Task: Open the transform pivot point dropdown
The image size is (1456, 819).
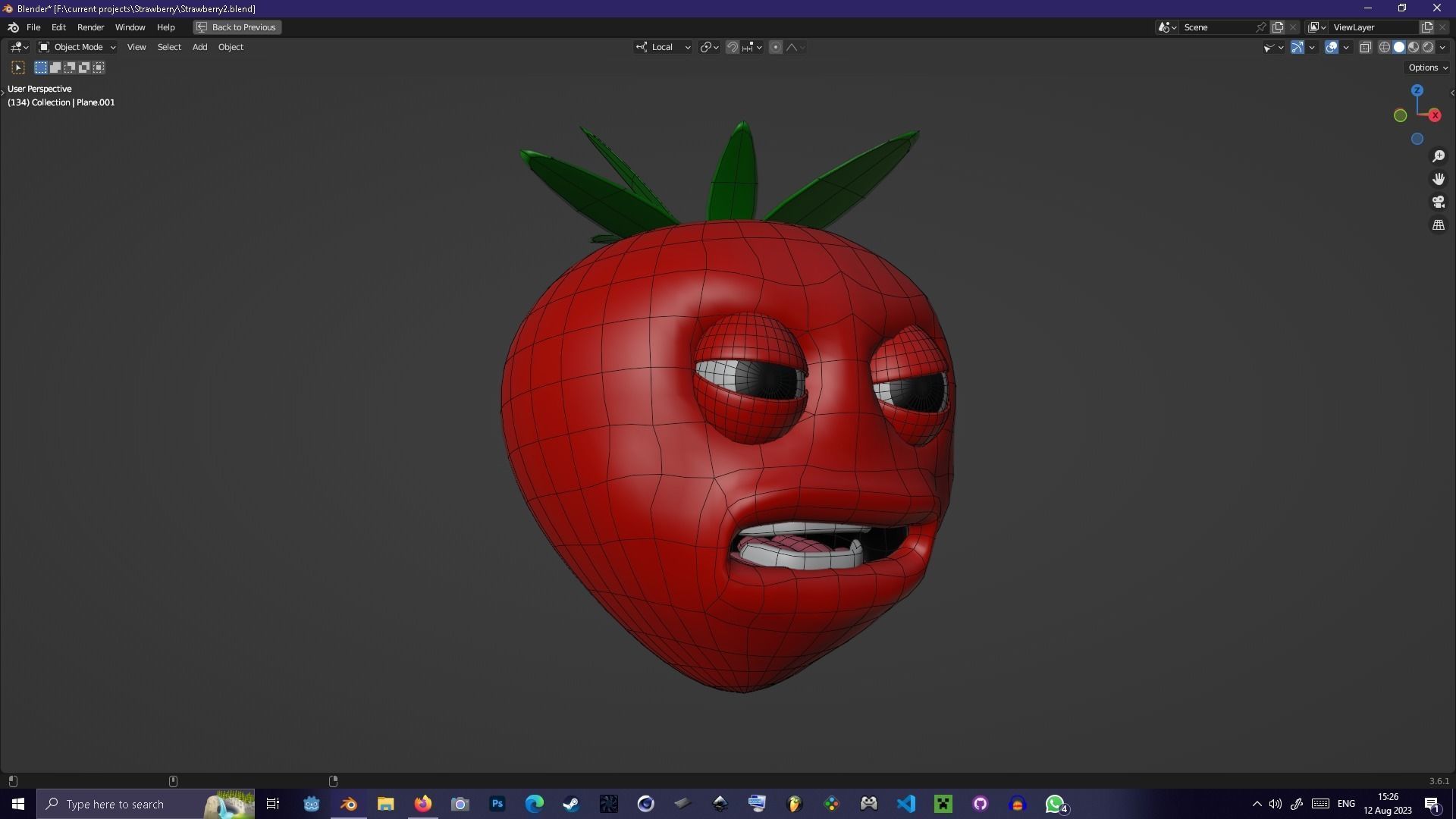Action: [x=708, y=47]
